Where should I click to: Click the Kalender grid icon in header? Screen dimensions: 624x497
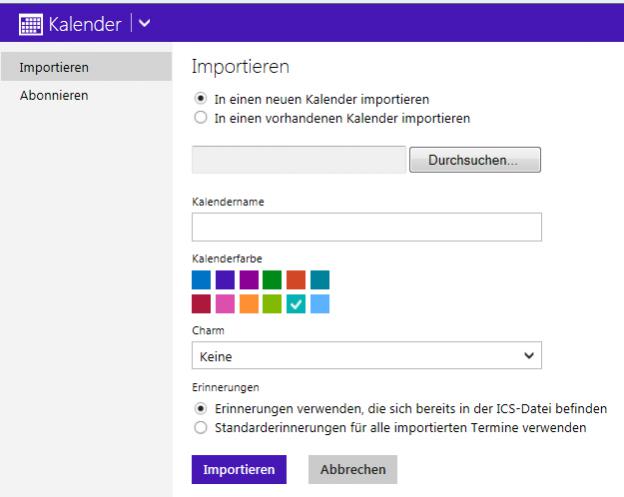31,24
